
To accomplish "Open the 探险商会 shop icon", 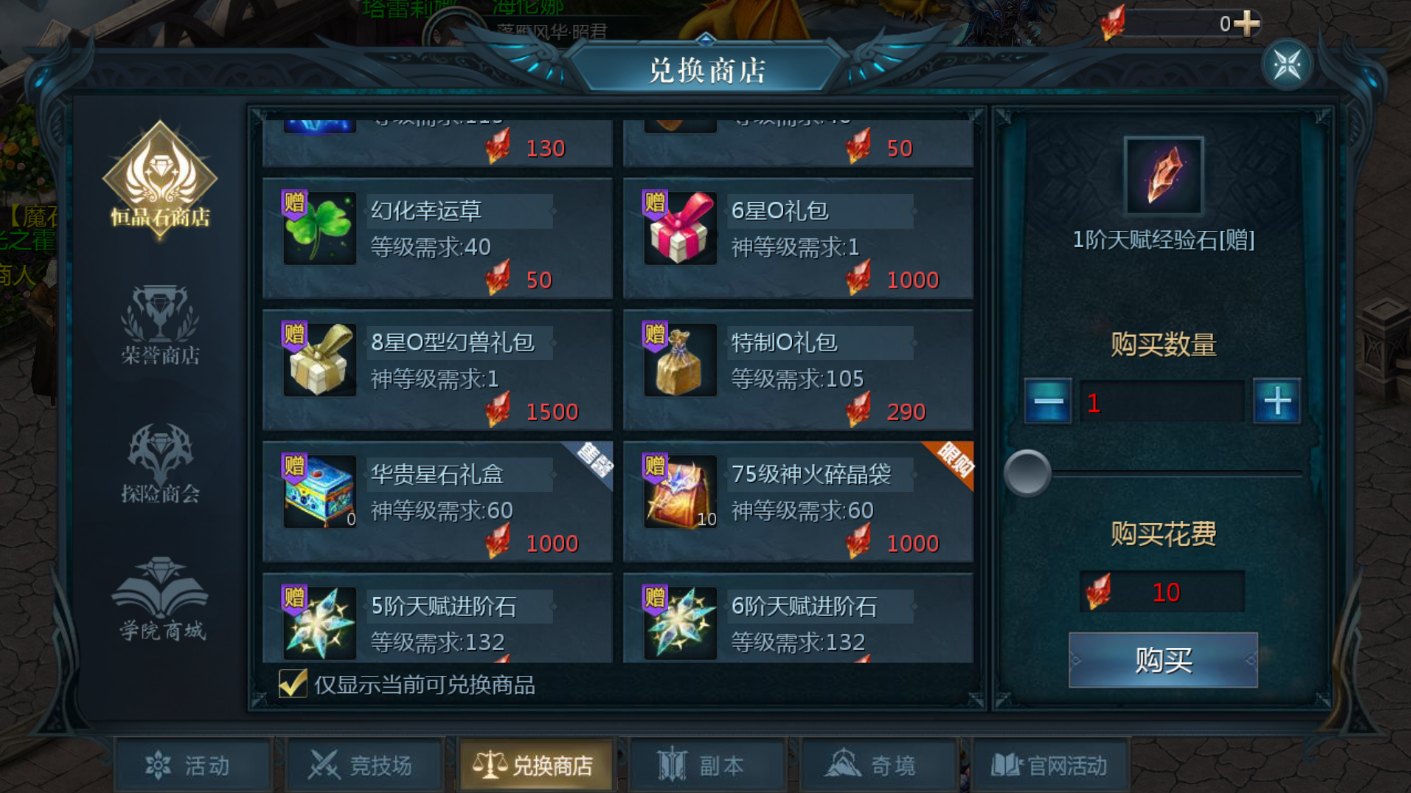I will [160, 463].
